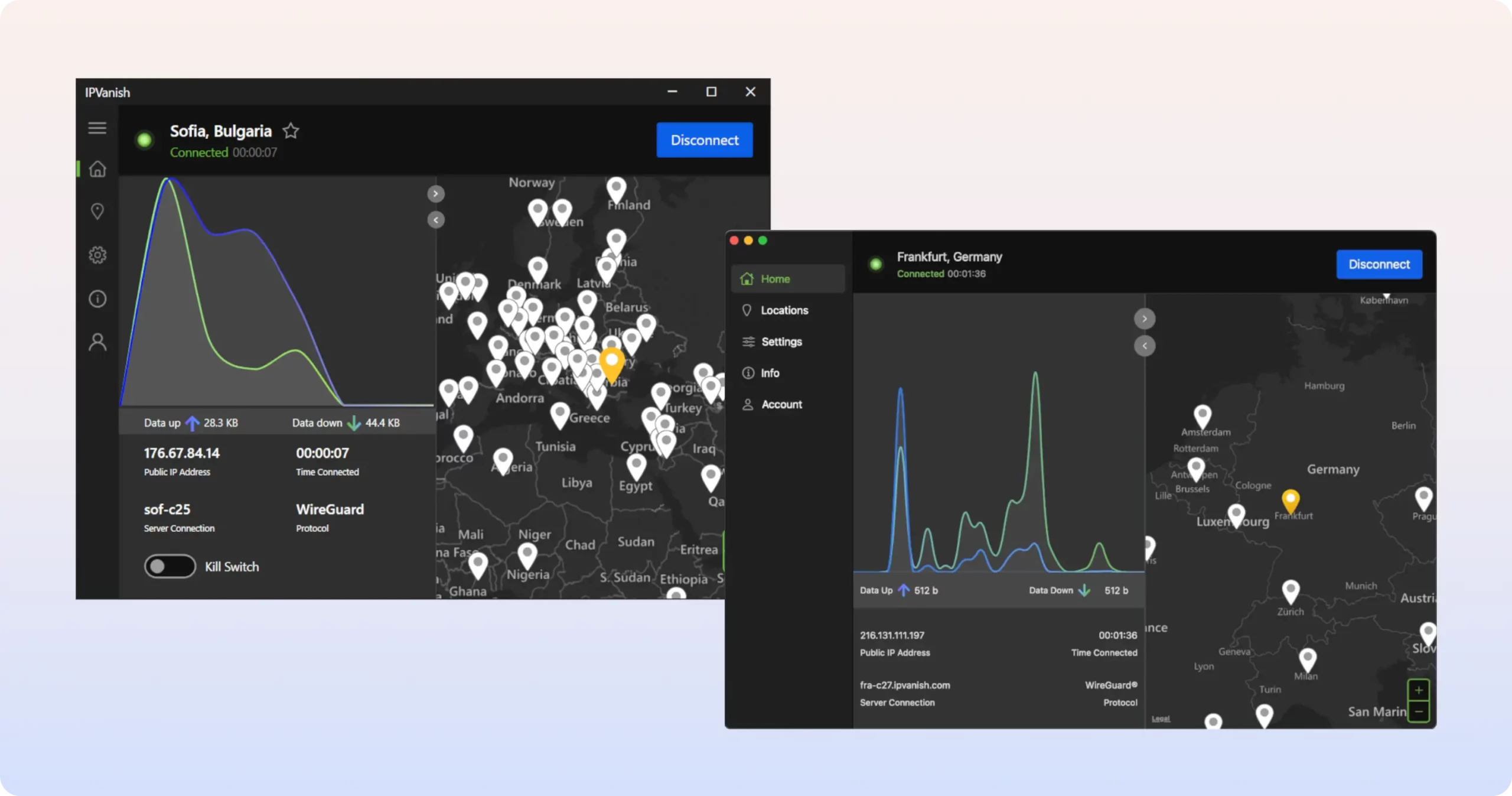
Task: Toggle map panel expand arrow right Frankfurt
Action: click(x=1144, y=318)
